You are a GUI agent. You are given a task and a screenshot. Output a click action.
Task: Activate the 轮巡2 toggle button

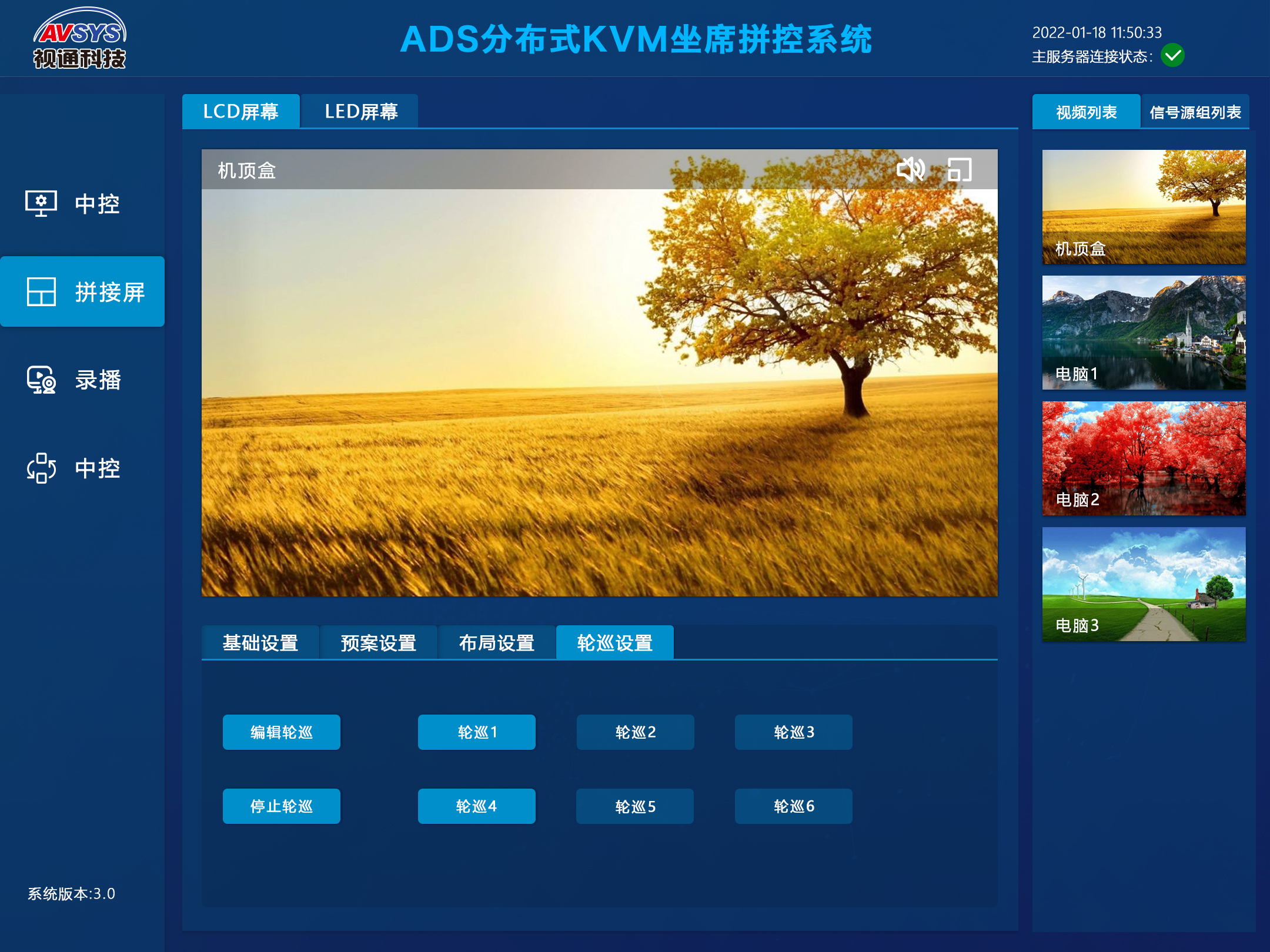(635, 732)
